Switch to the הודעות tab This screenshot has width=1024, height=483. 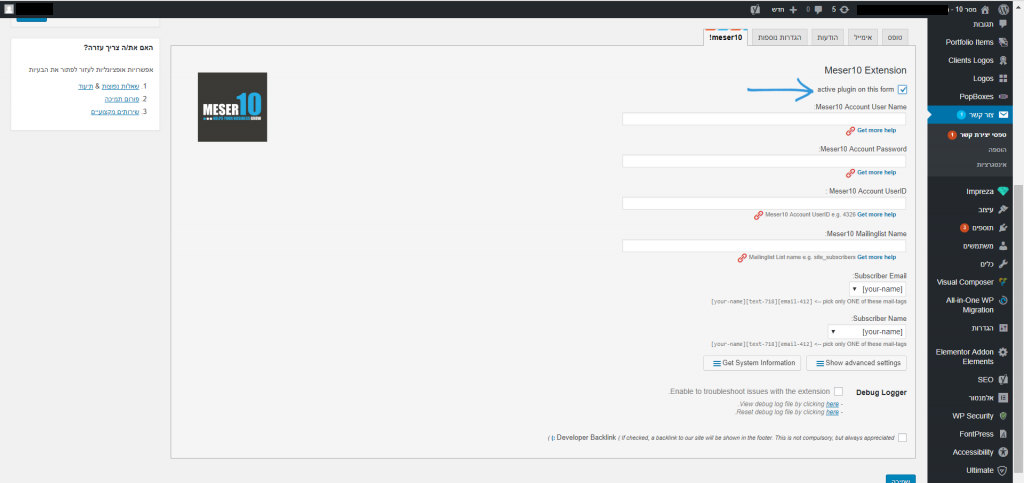[x=824, y=36]
